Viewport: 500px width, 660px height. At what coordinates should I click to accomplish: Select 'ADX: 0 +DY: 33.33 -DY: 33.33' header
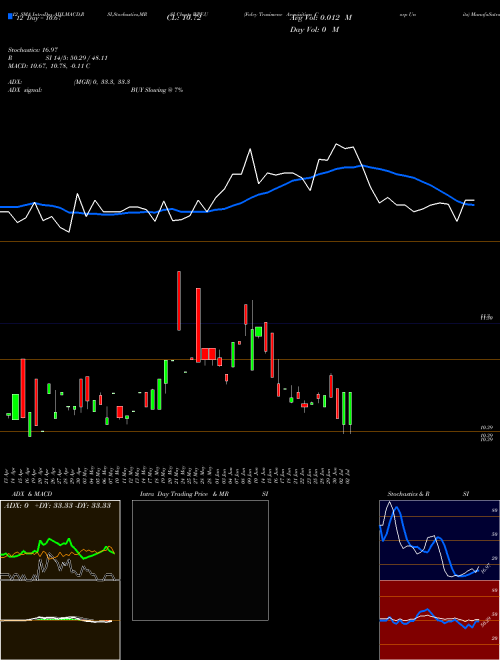[57, 505]
